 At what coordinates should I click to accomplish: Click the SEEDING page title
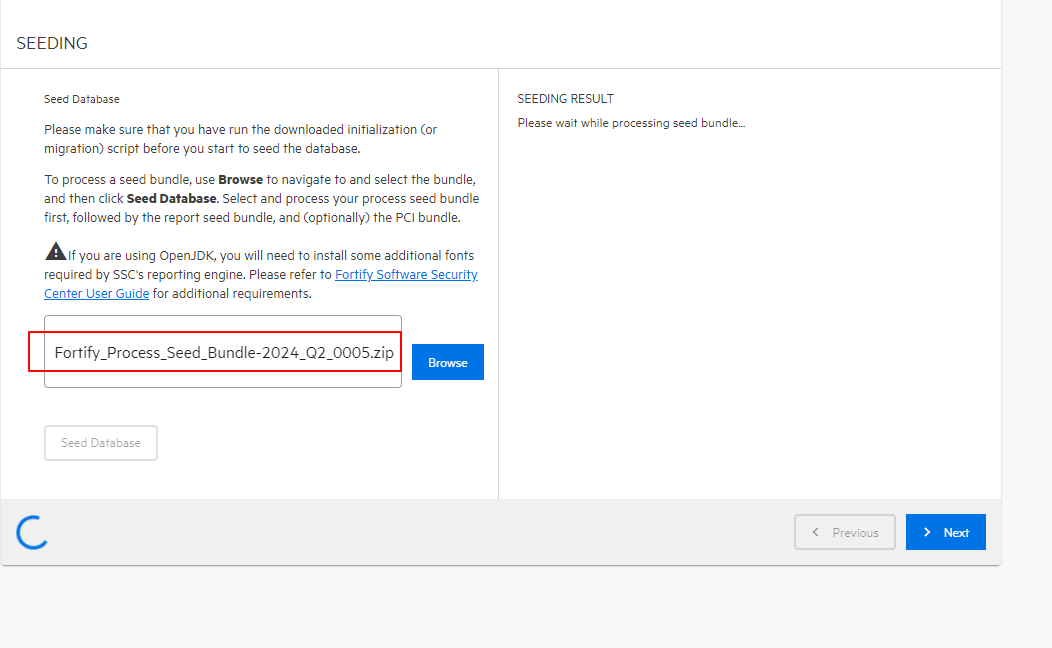click(x=52, y=43)
